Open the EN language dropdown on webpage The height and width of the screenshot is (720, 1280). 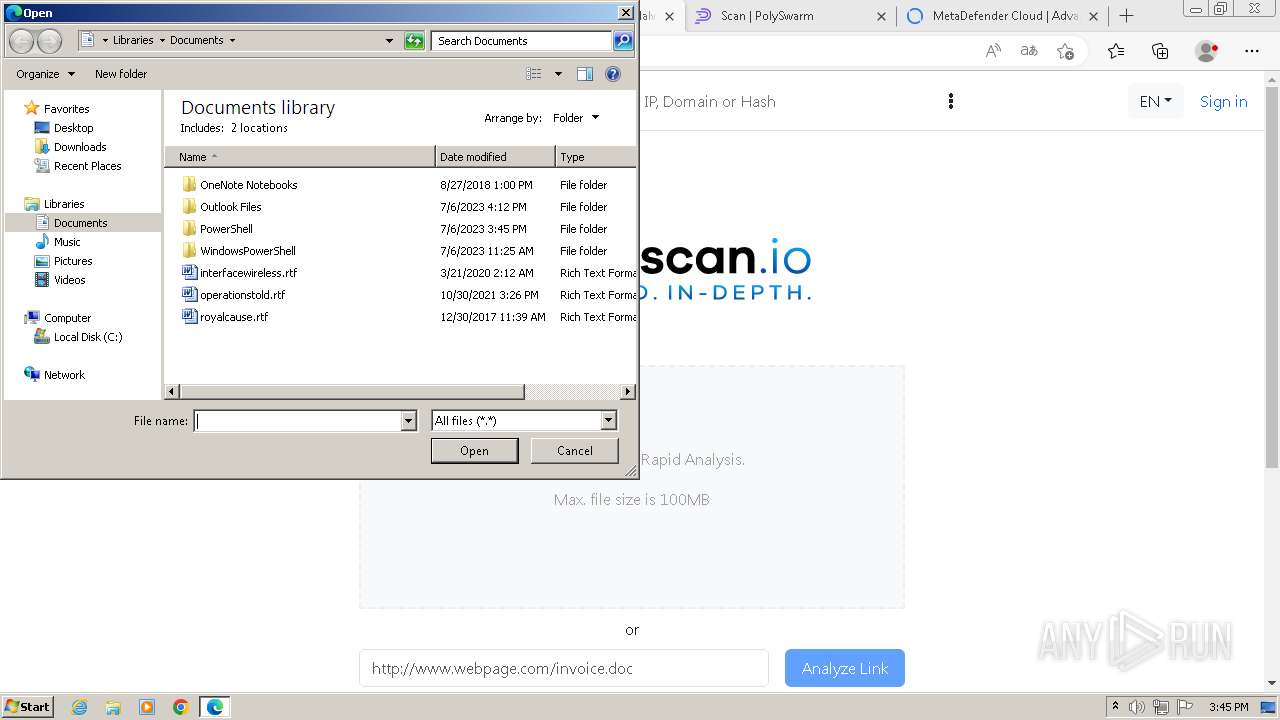[x=1155, y=101]
